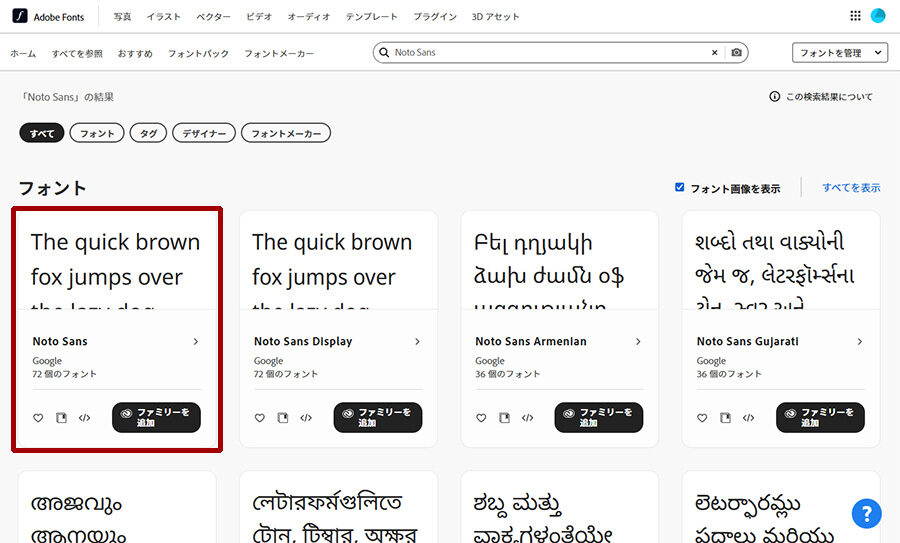
Task: Open visual search camera icon
Action: coord(736,52)
